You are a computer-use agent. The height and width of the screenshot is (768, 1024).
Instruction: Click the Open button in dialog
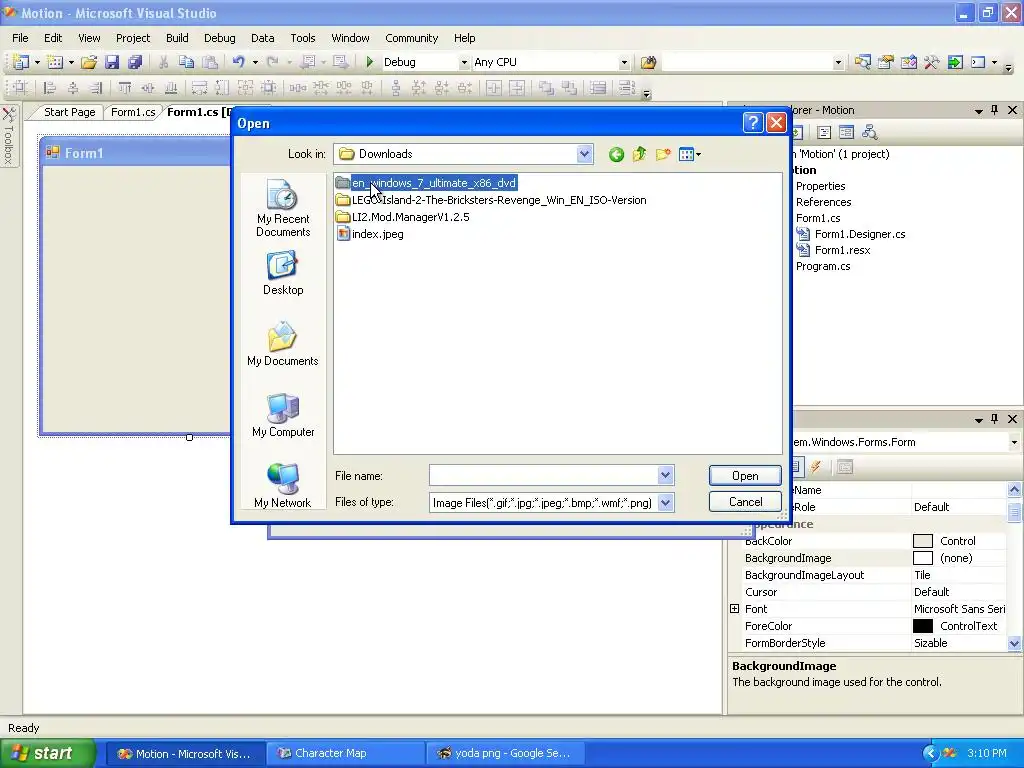pos(745,475)
